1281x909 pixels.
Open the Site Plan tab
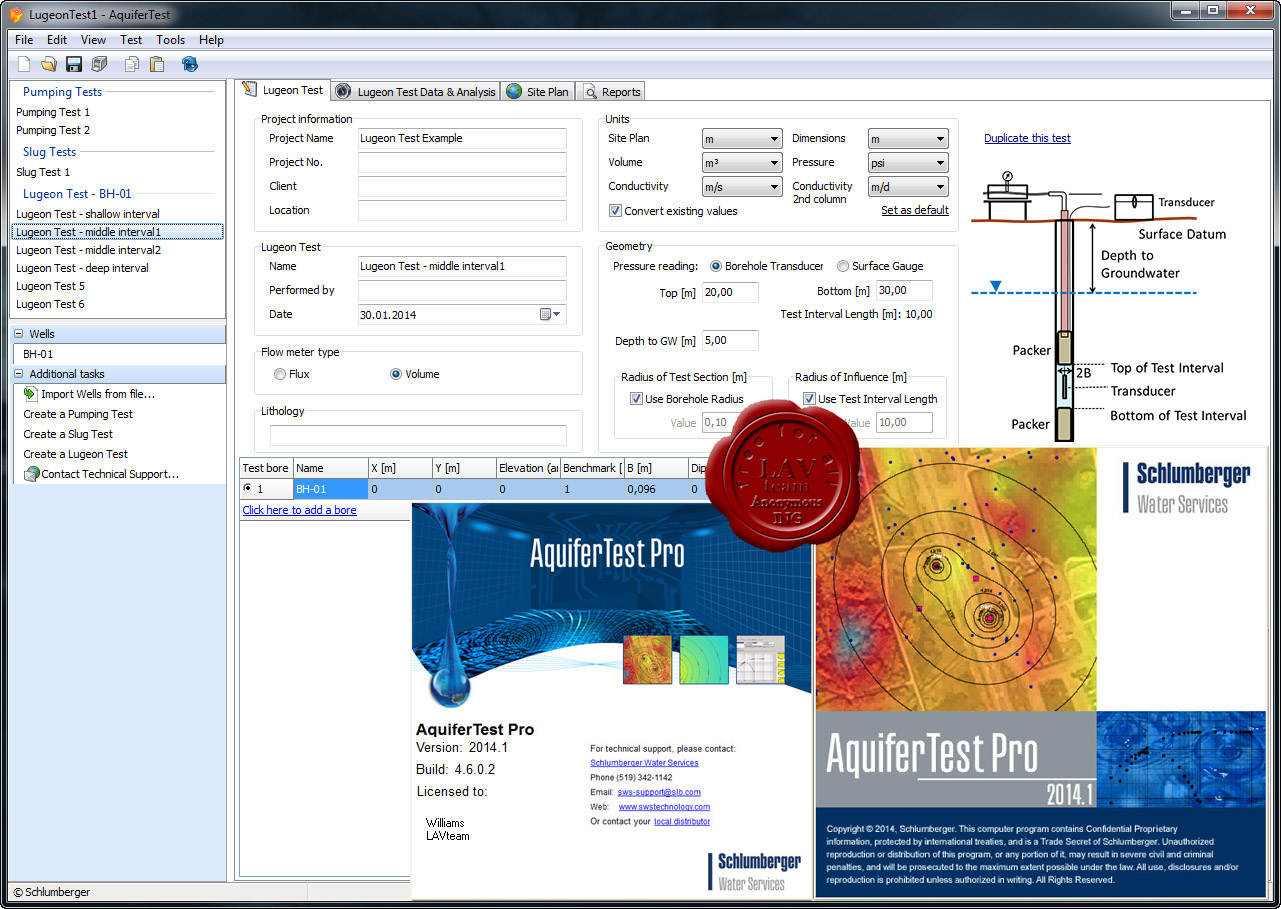pyautogui.click(x=538, y=91)
